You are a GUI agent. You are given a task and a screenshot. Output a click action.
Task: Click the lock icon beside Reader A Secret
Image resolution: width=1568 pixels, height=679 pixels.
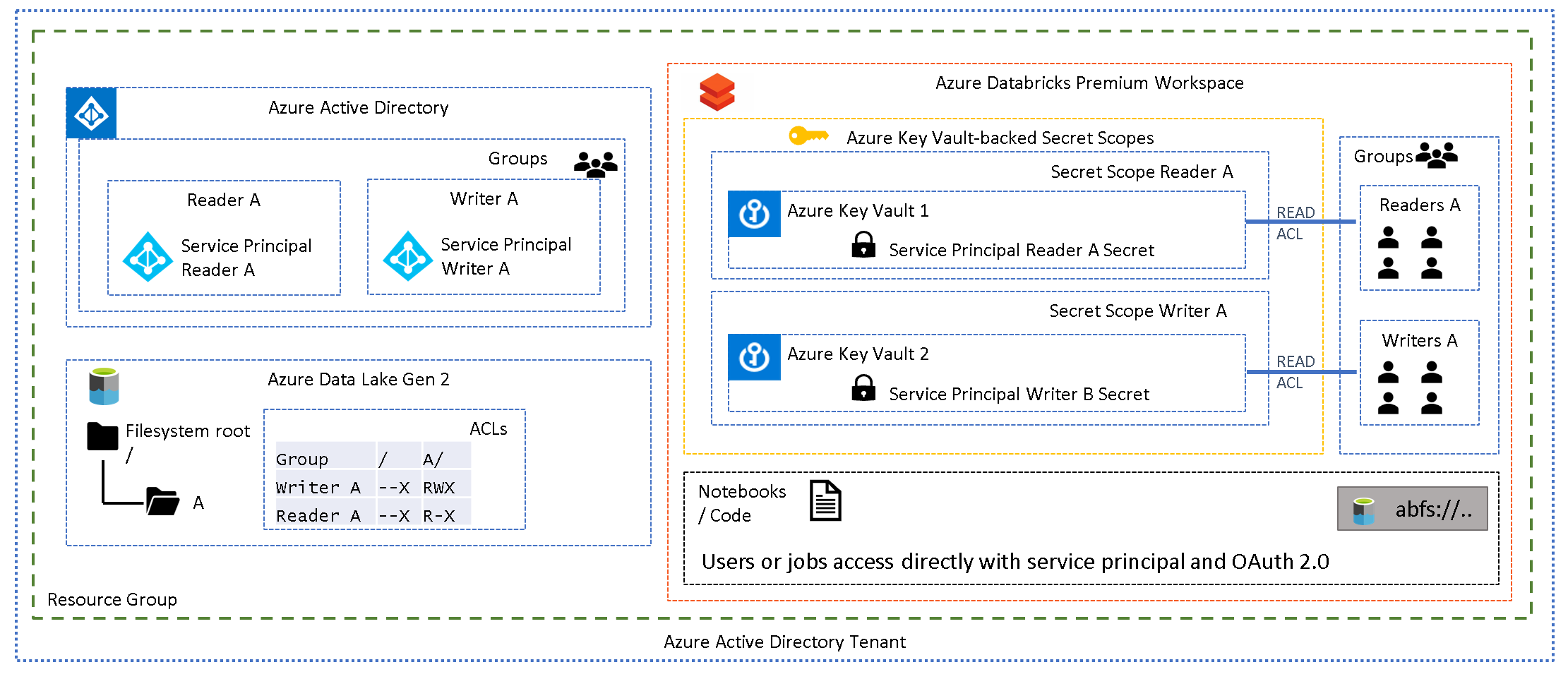(x=863, y=244)
